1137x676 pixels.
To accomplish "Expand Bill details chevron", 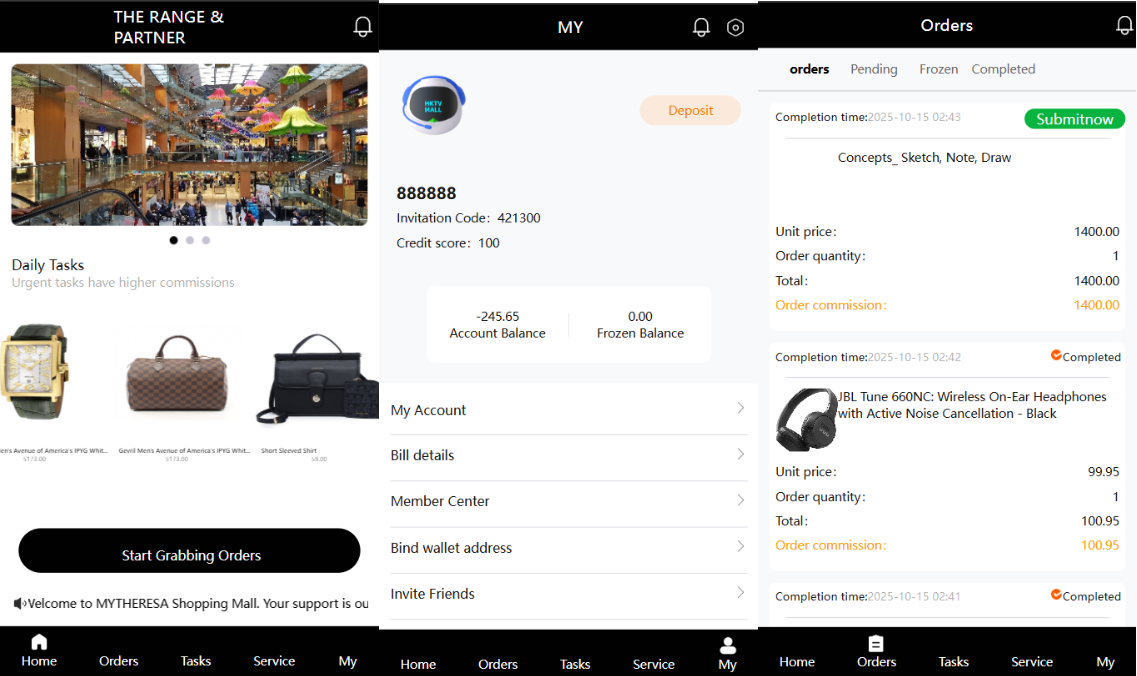I will tap(740, 454).
